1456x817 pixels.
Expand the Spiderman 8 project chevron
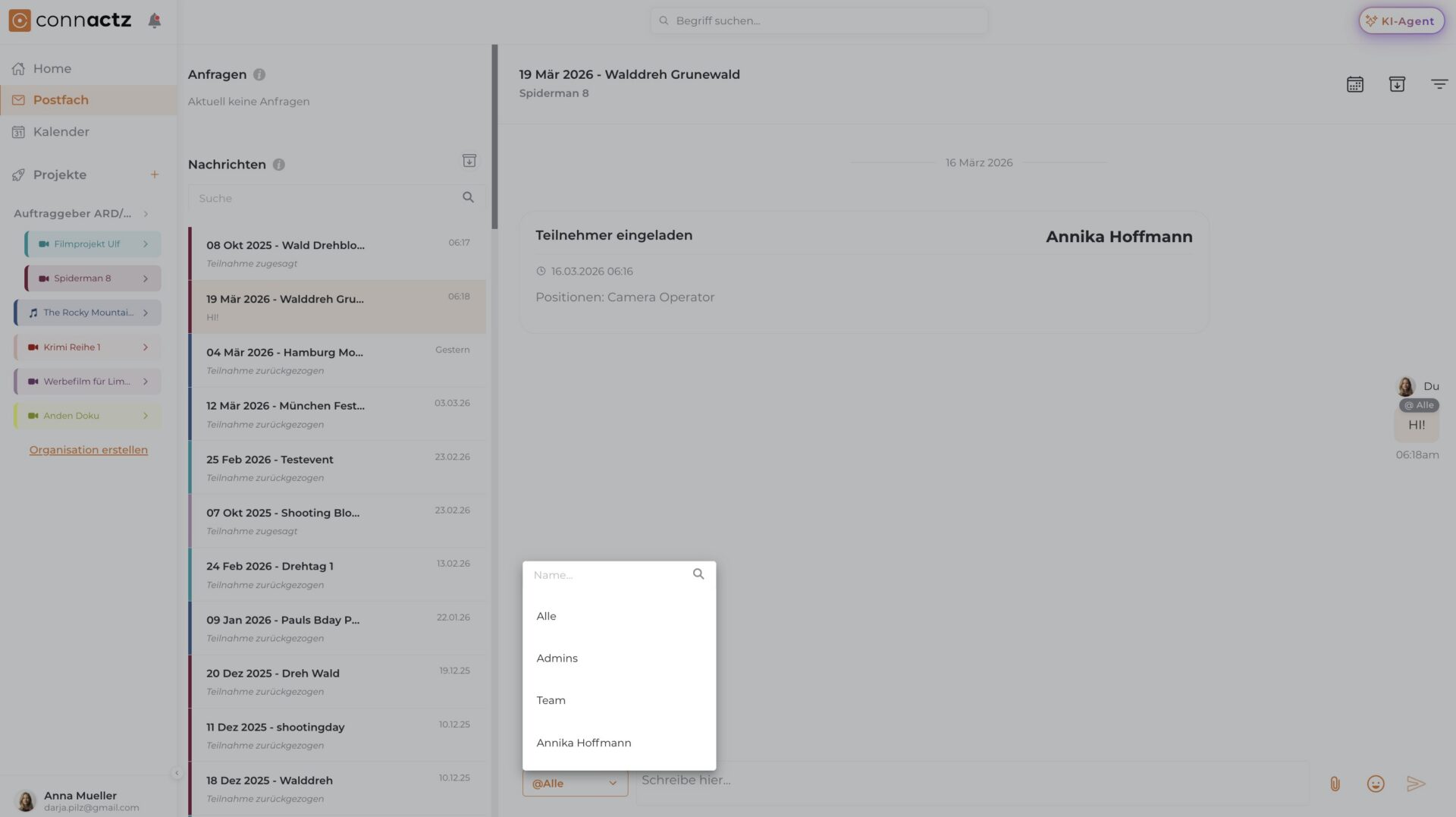pyautogui.click(x=145, y=278)
